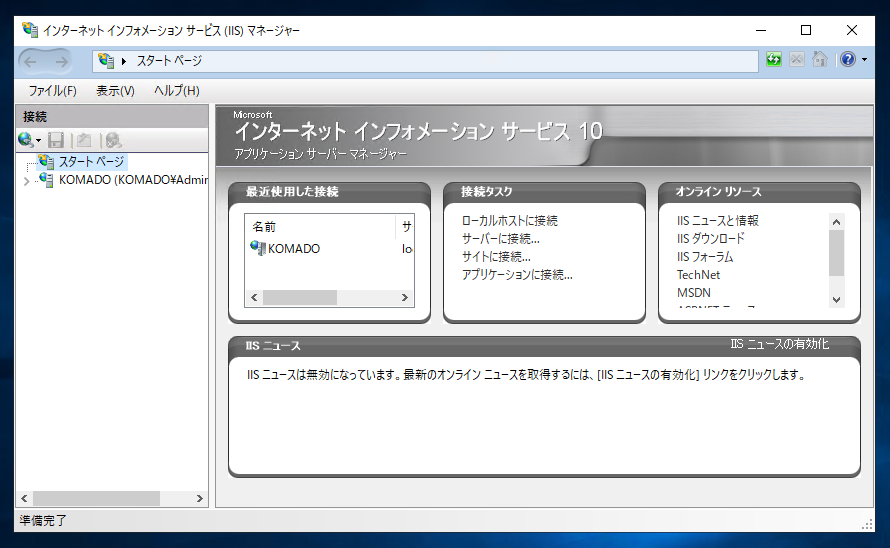
Task: Click the online resources vertical scrollbar thumb
Action: click(x=837, y=253)
